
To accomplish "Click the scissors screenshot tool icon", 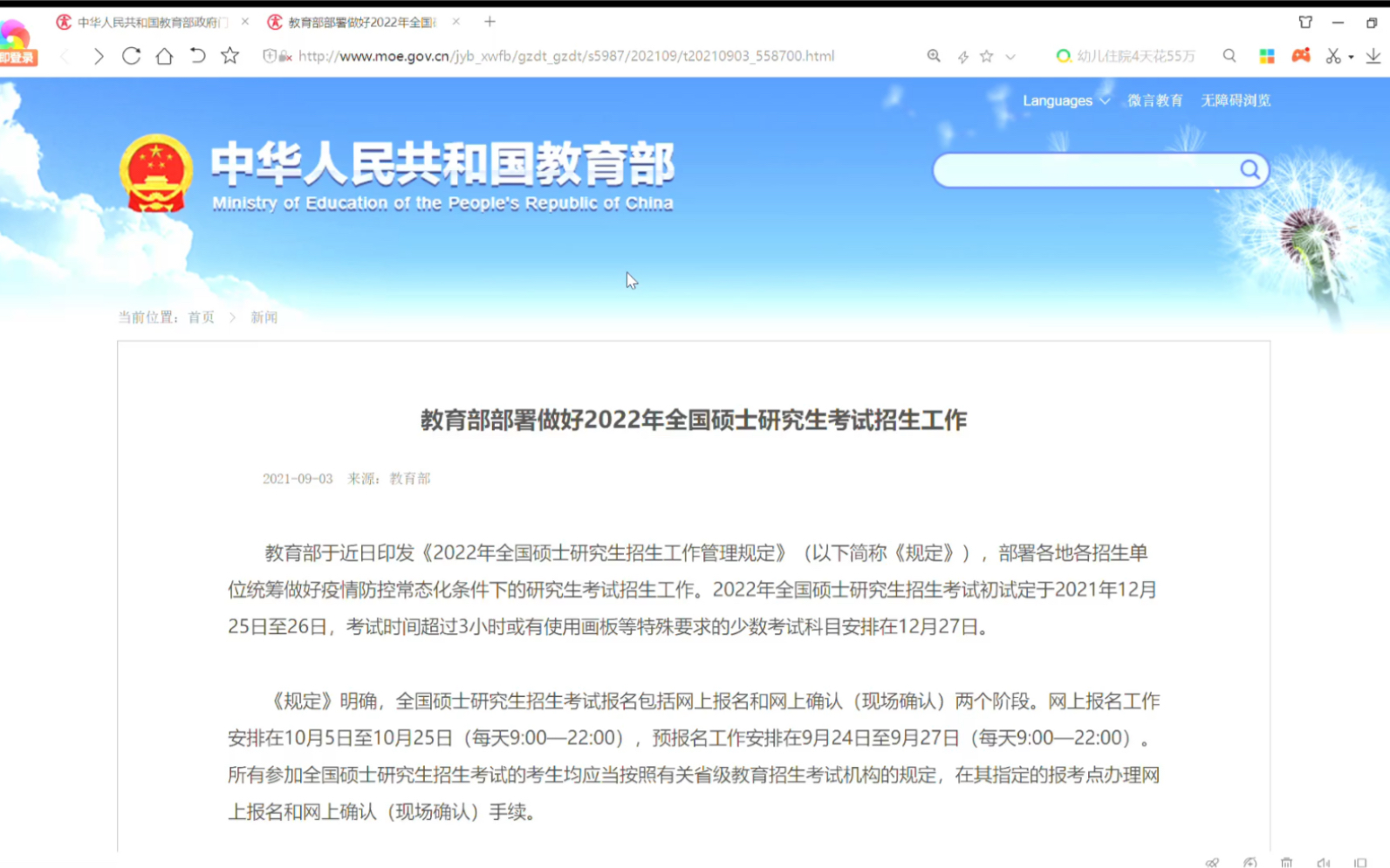I will (x=1333, y=56).
